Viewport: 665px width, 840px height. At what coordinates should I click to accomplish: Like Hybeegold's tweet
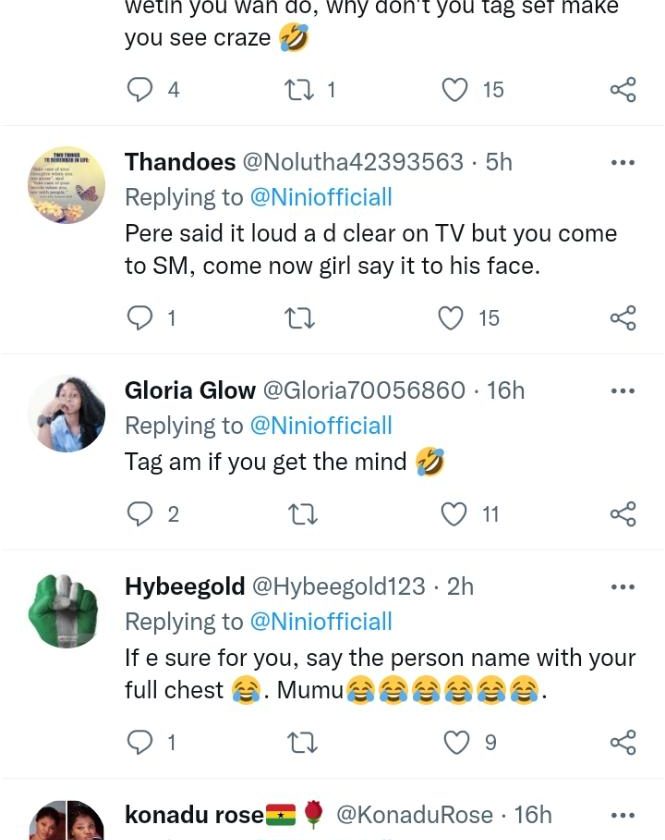coord(455,742)
